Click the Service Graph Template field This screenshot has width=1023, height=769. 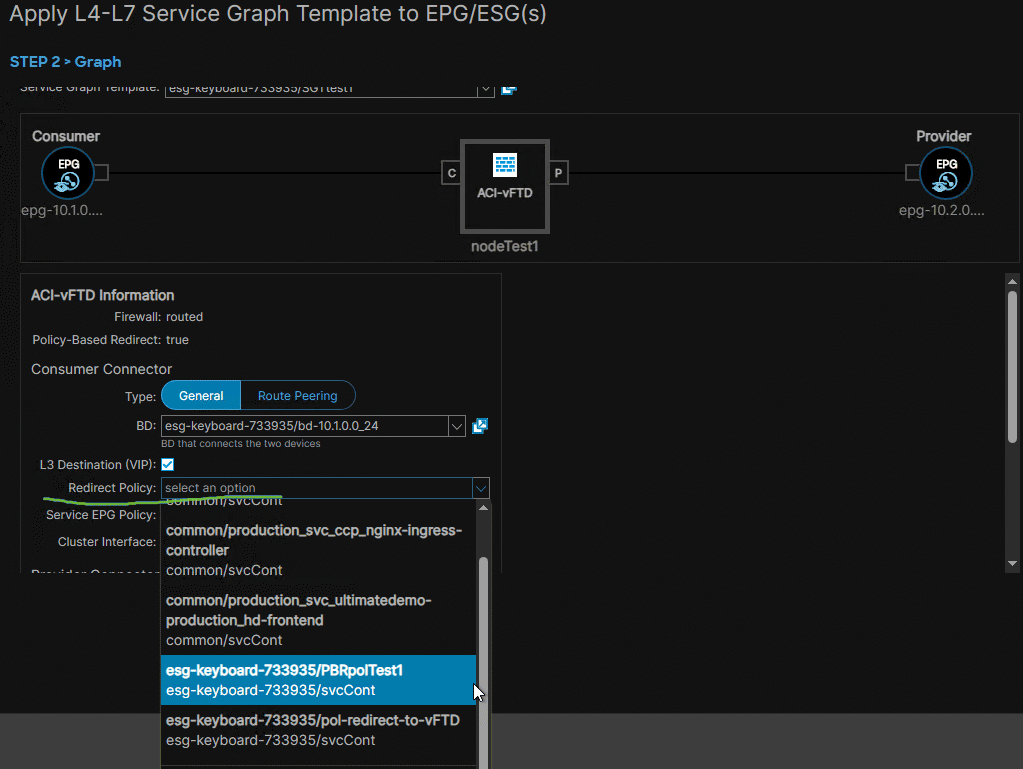321,90
